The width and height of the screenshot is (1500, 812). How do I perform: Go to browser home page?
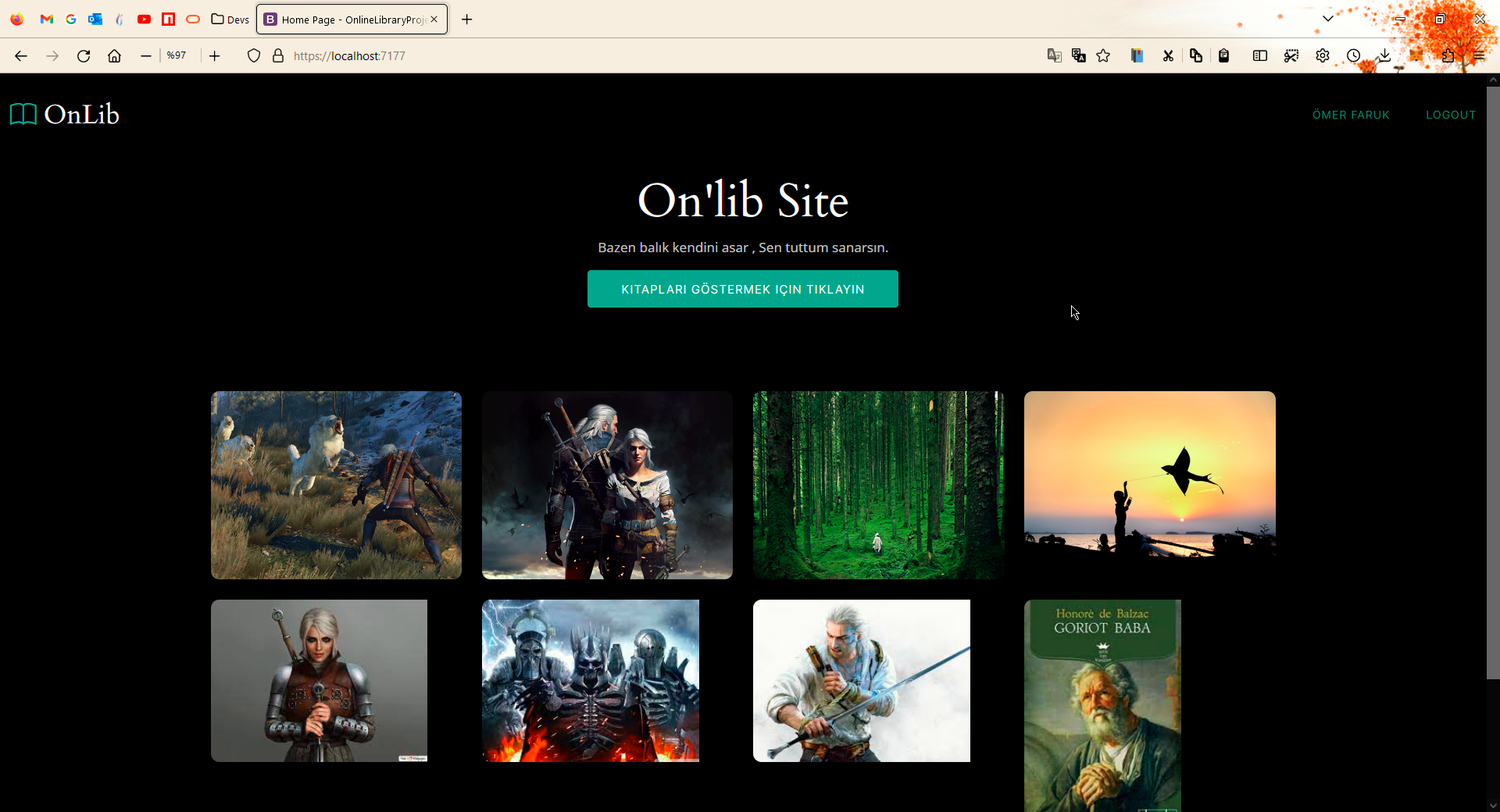(114, 55)
